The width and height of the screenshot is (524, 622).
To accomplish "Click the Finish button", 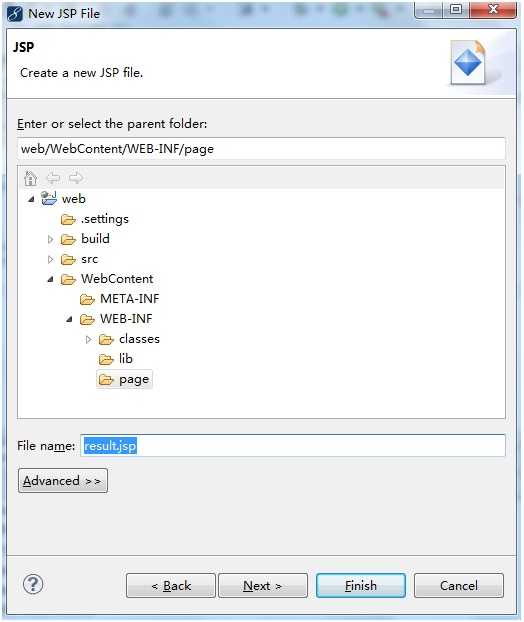I will click(361, 586).
